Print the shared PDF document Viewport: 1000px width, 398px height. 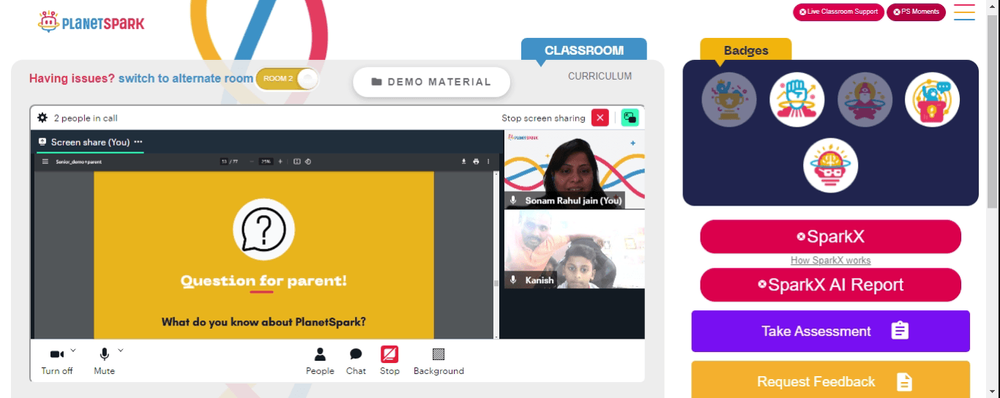click(x=476, y=161)
